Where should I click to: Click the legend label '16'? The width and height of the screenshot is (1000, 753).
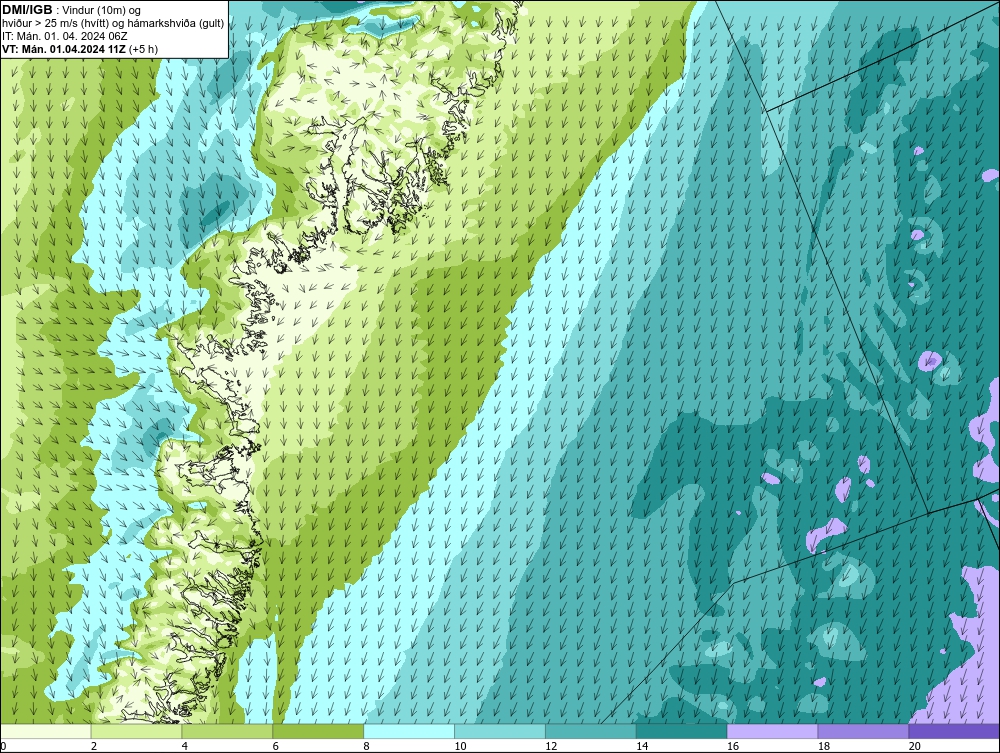[733, 746]
